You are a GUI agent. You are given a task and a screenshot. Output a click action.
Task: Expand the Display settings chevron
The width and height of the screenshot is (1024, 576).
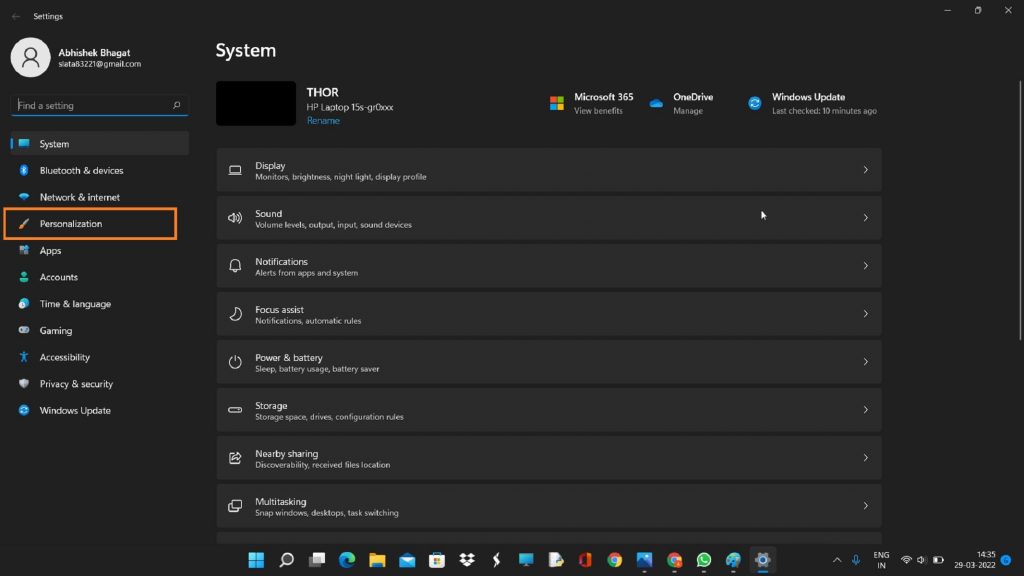[x=865, y=170]
